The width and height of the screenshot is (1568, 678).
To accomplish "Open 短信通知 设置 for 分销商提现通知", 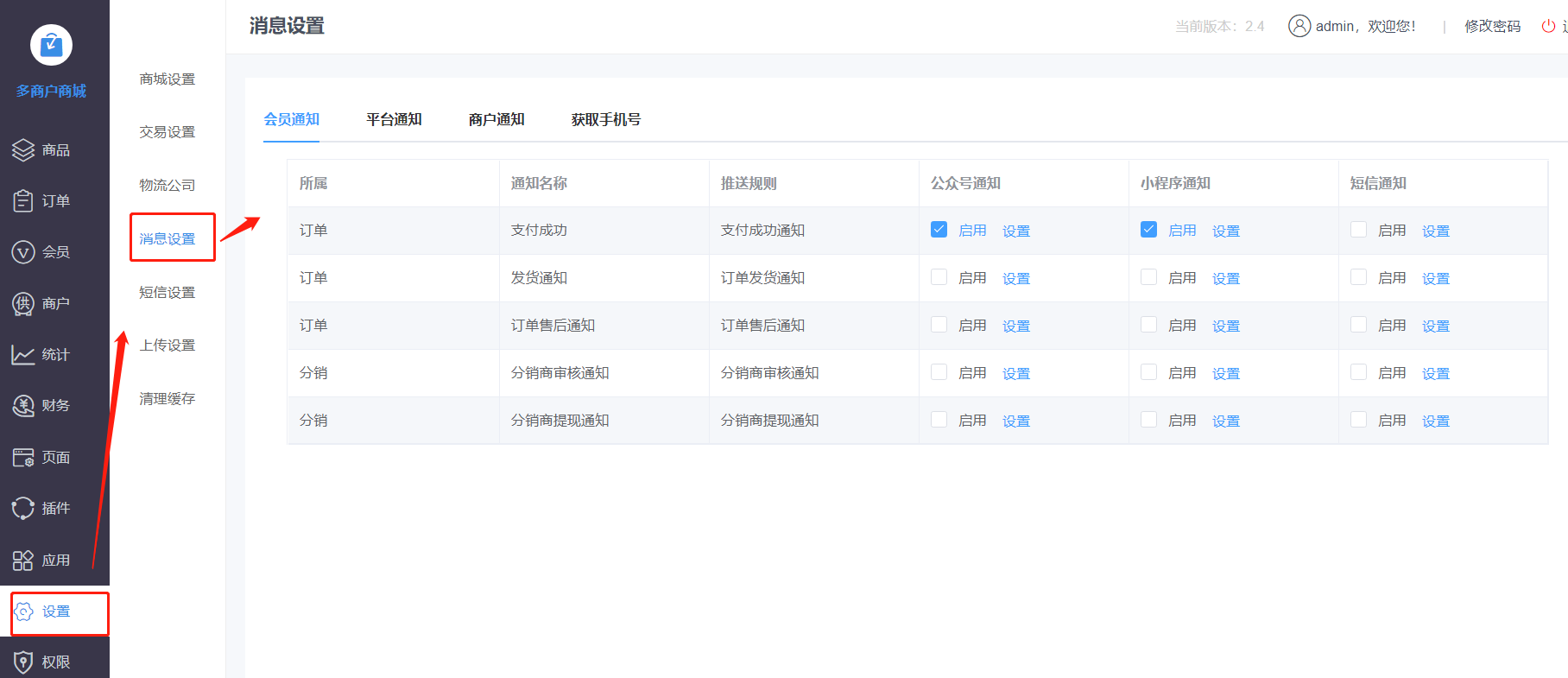I will 1436,421.
